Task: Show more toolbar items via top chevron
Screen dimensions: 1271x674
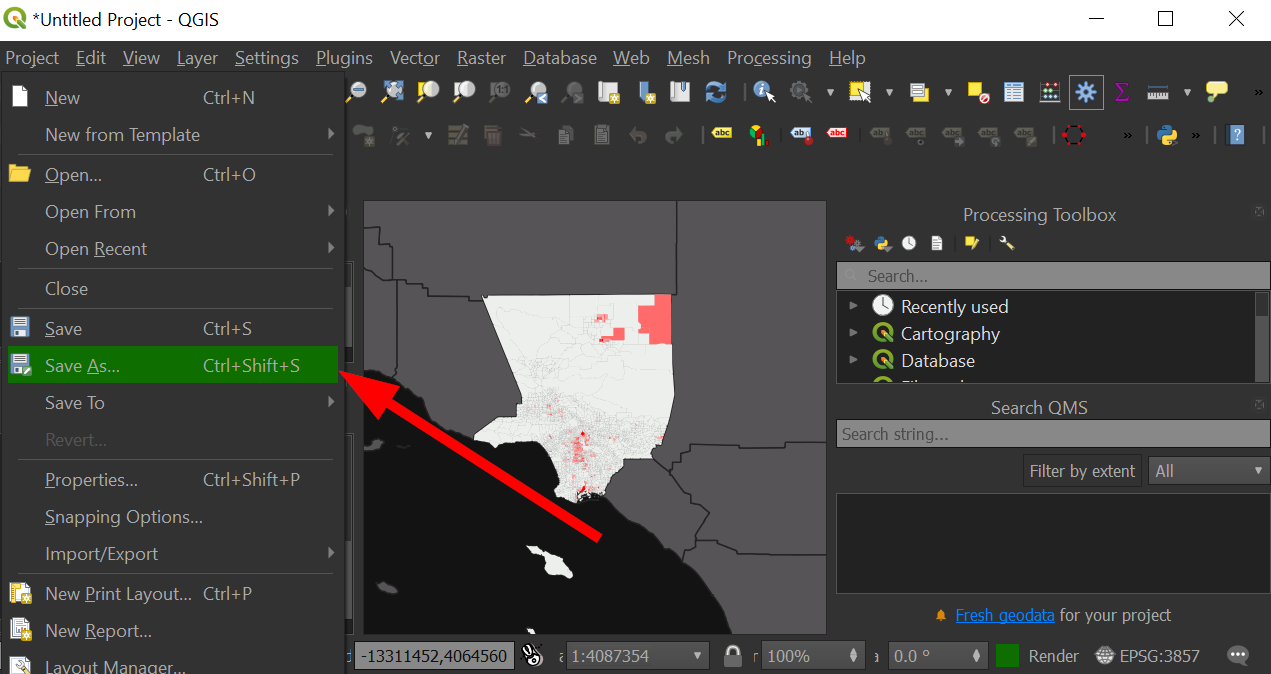Action: [x=1257, y=92]
